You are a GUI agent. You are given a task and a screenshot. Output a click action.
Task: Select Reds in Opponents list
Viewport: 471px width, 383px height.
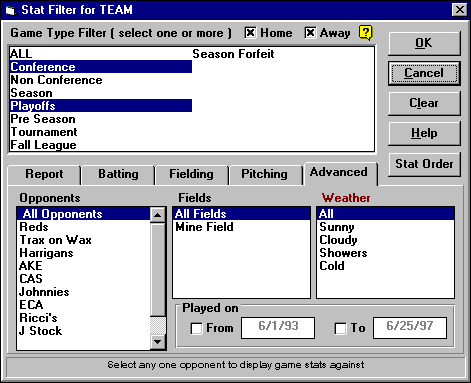pos(84,227)
